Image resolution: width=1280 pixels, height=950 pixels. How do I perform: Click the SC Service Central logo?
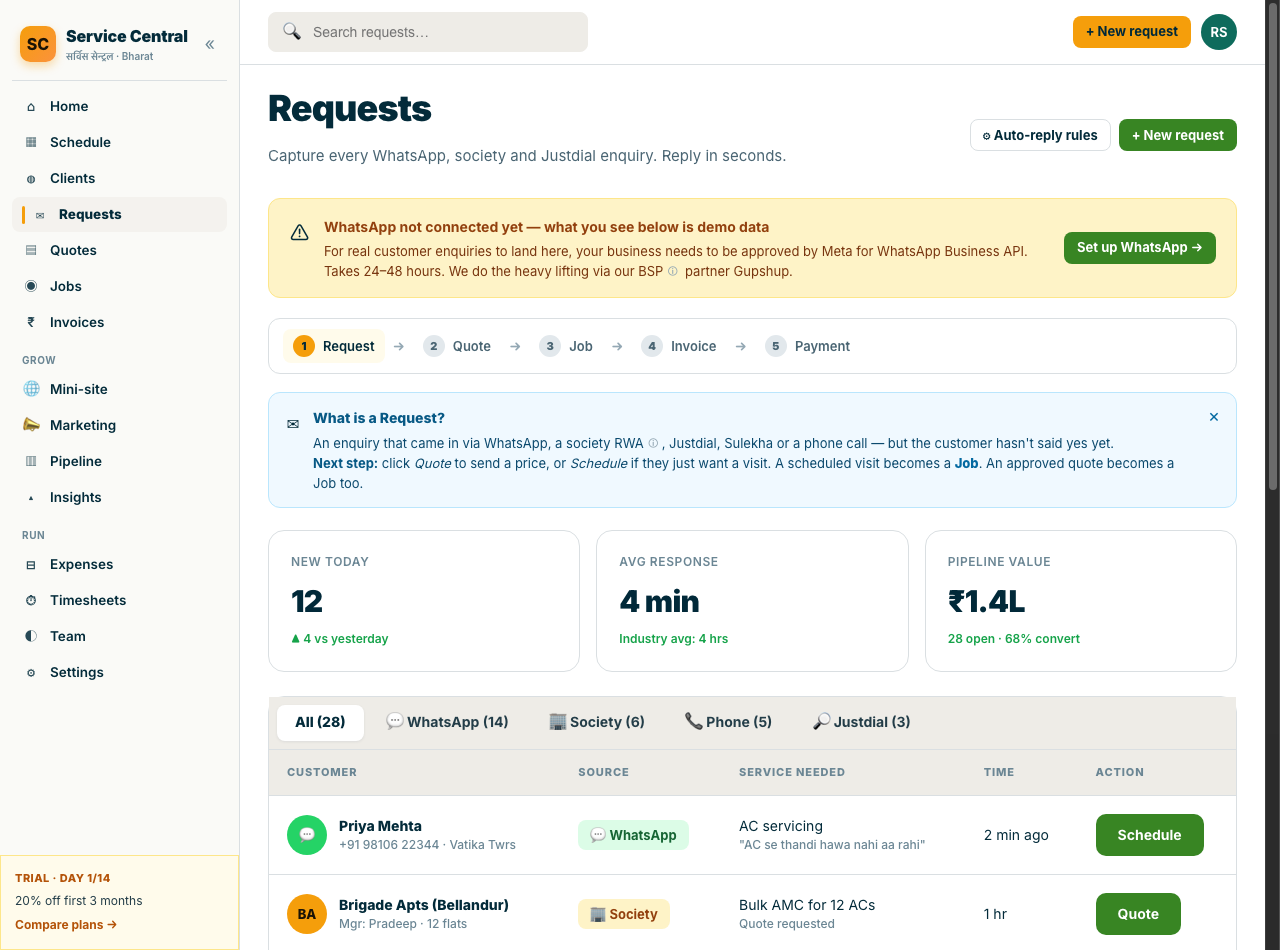[38, 44]
